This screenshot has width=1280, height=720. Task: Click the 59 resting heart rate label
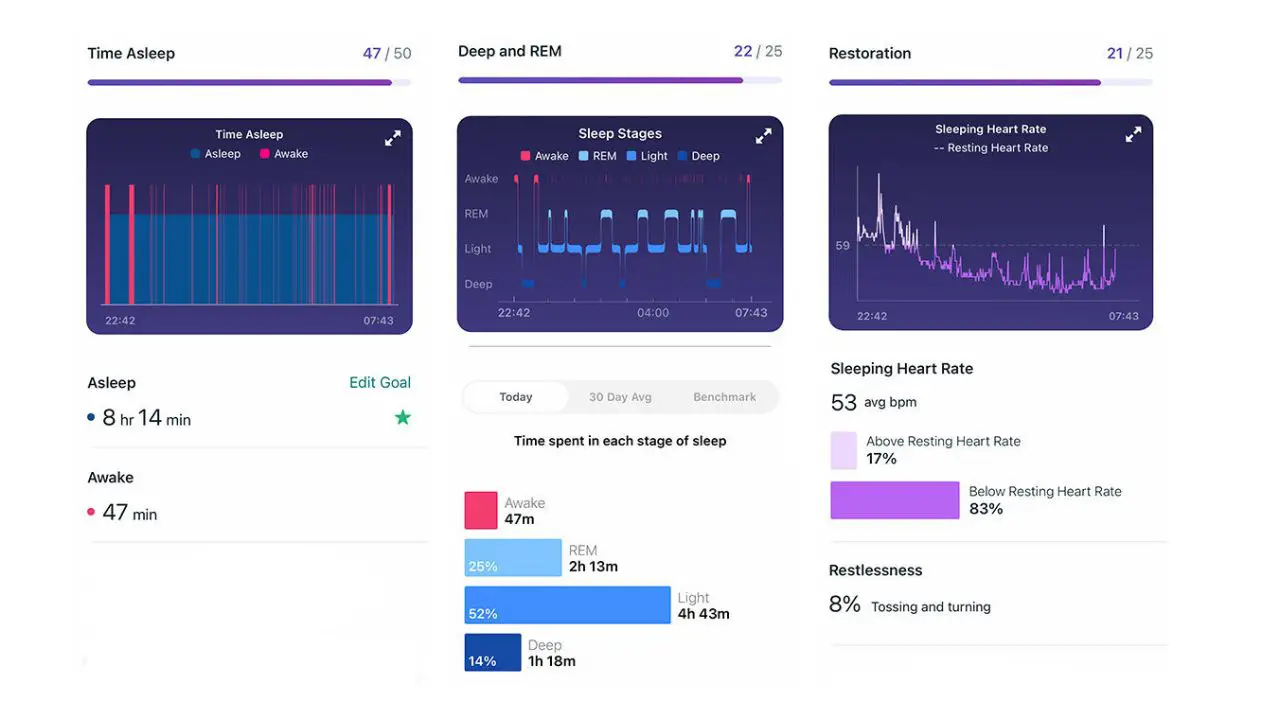pos(842,245)
